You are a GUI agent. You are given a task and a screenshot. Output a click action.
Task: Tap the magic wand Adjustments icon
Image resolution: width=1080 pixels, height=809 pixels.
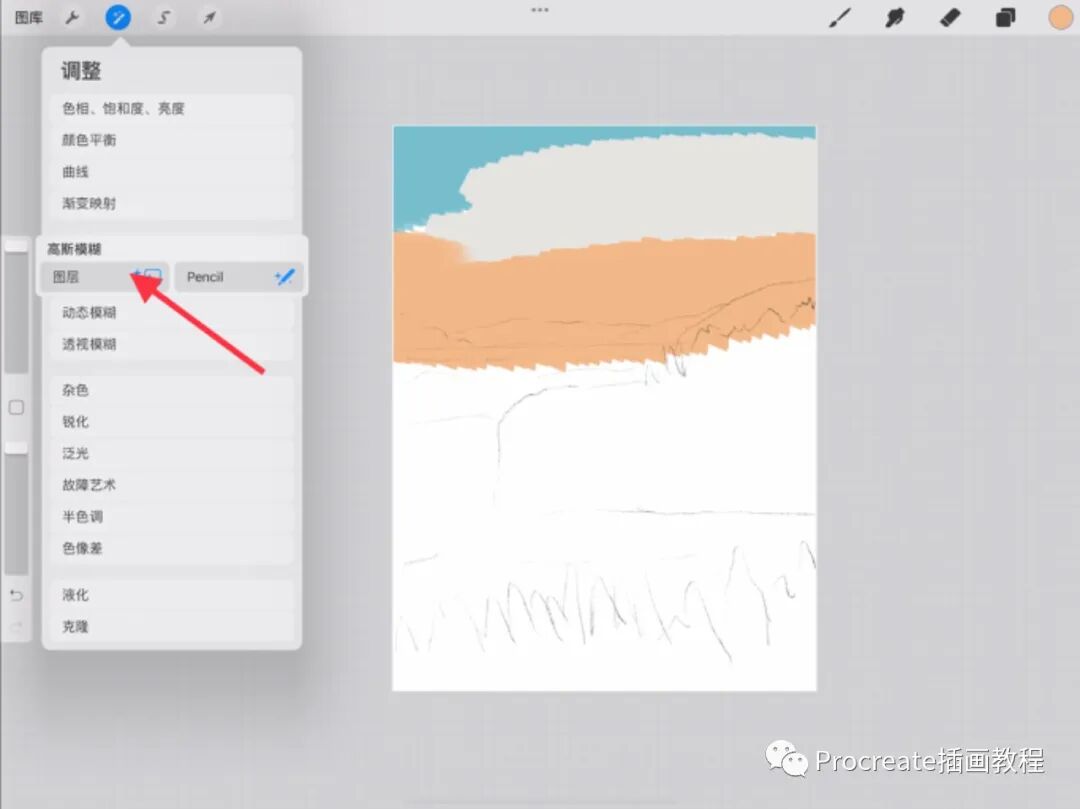coord(118,17)
